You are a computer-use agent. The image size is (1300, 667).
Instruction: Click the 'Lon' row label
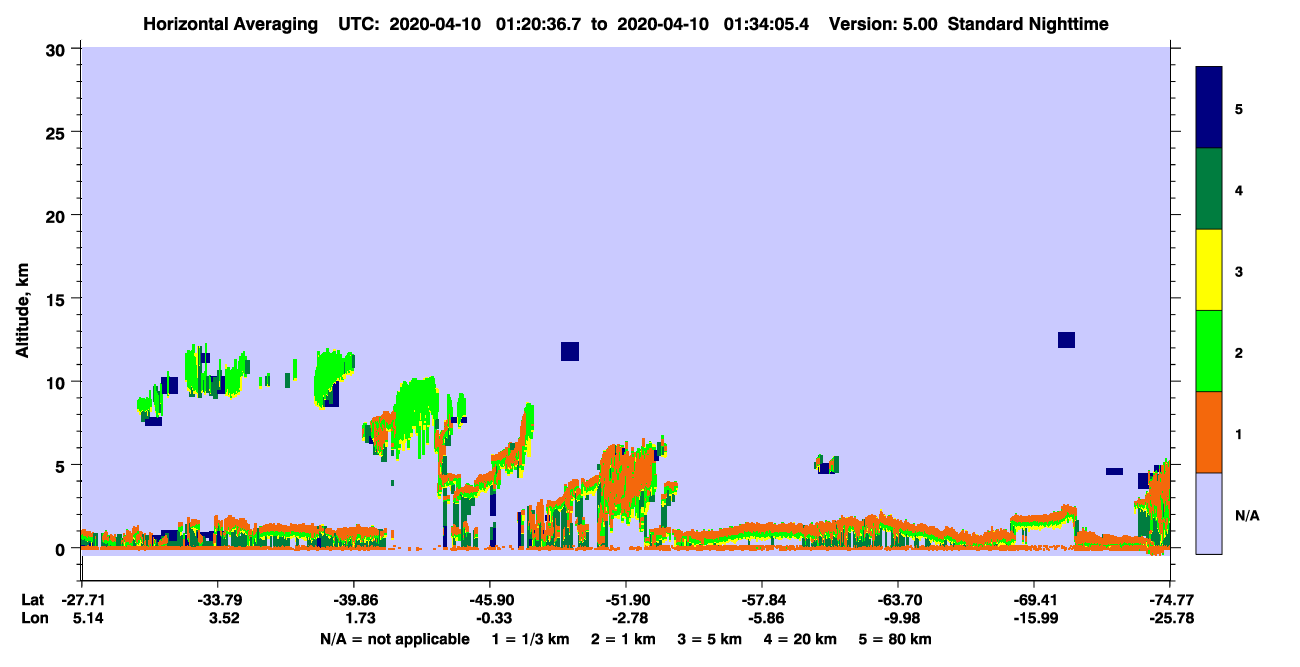[33, 619]
